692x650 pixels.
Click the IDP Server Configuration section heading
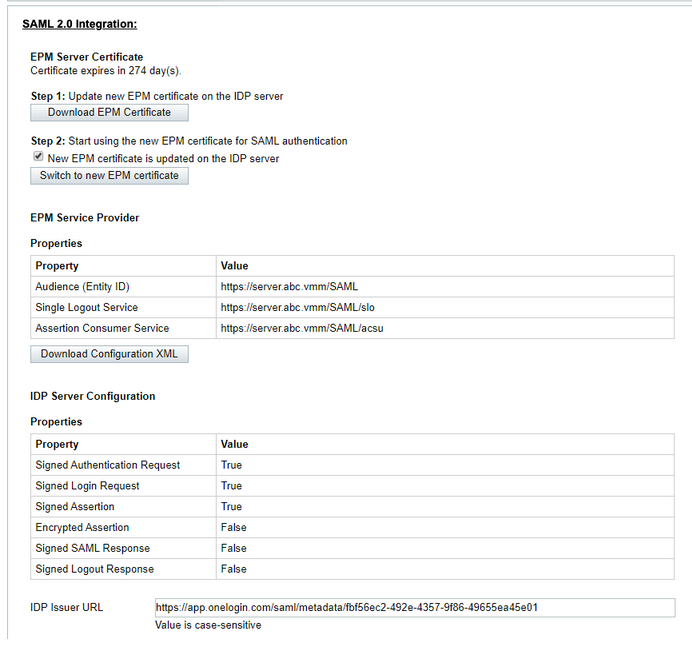click(x=93, y=396)
